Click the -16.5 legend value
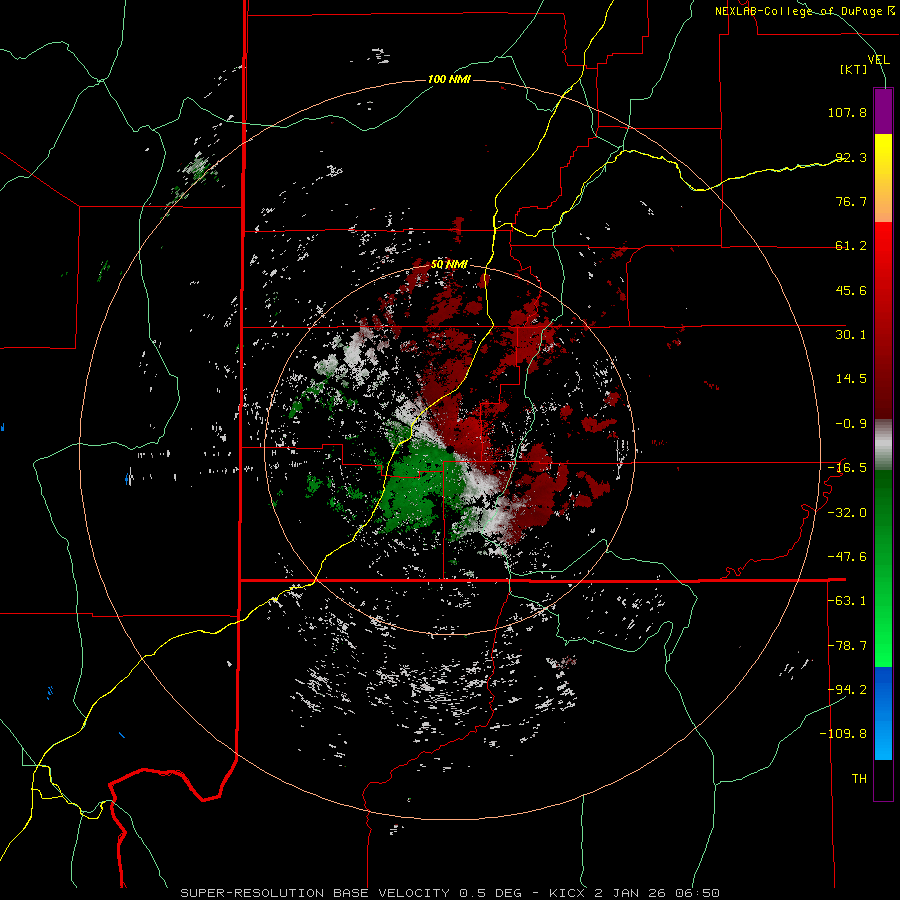Screen dimensions: 900x900 pyautogui.click(x=847, y=468)
